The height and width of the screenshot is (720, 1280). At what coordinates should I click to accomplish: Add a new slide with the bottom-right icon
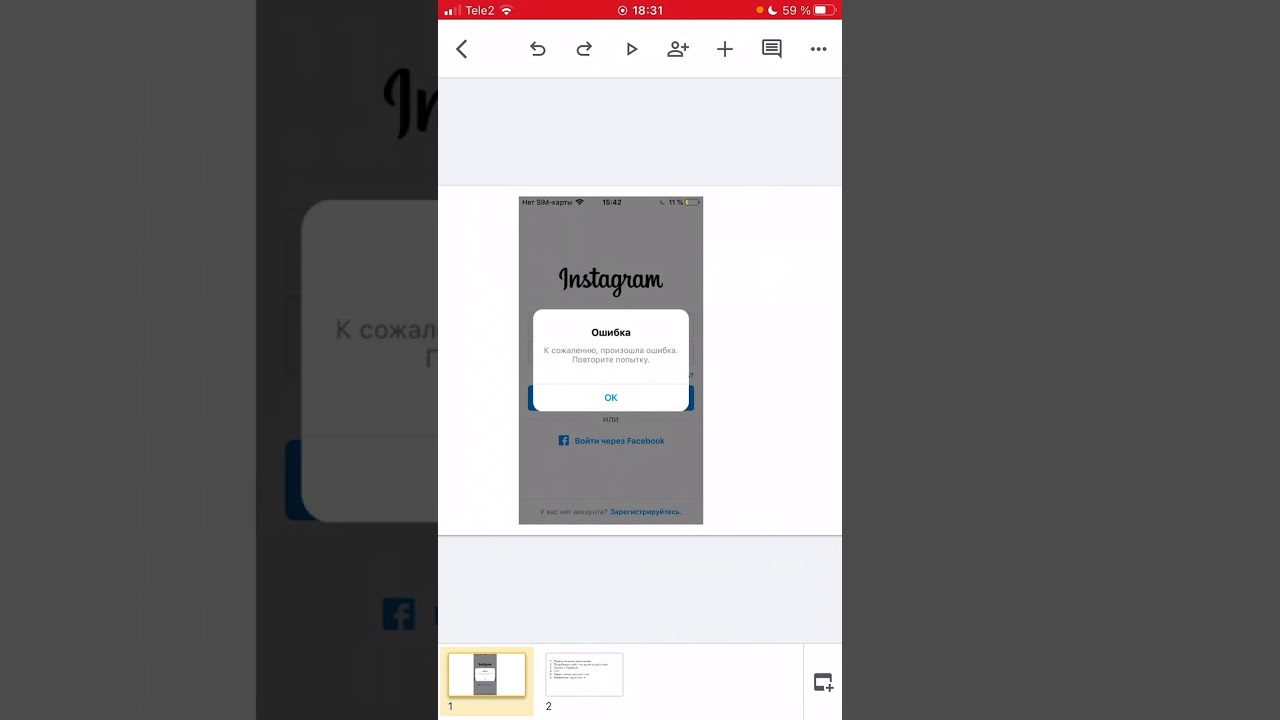[x=823, y=682]
